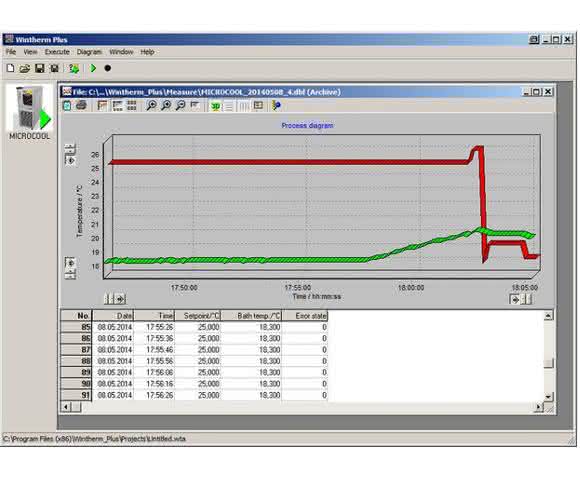Screen dimensions: 580x480
Task: Click the Bath temp./°C column header
Action: [251, 316]
